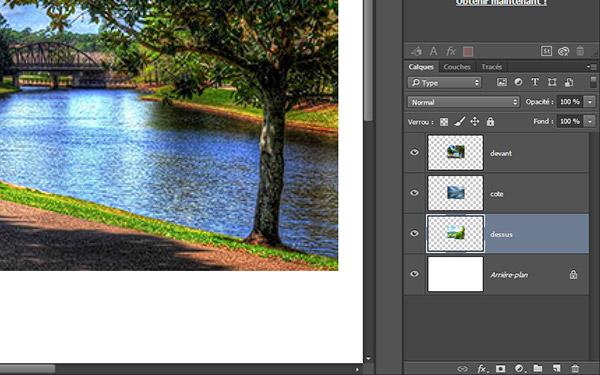This screenshot has height=375, width=600.
Task: Click the canvas vertical scrollbar thumb
Action: pos(368,60)
